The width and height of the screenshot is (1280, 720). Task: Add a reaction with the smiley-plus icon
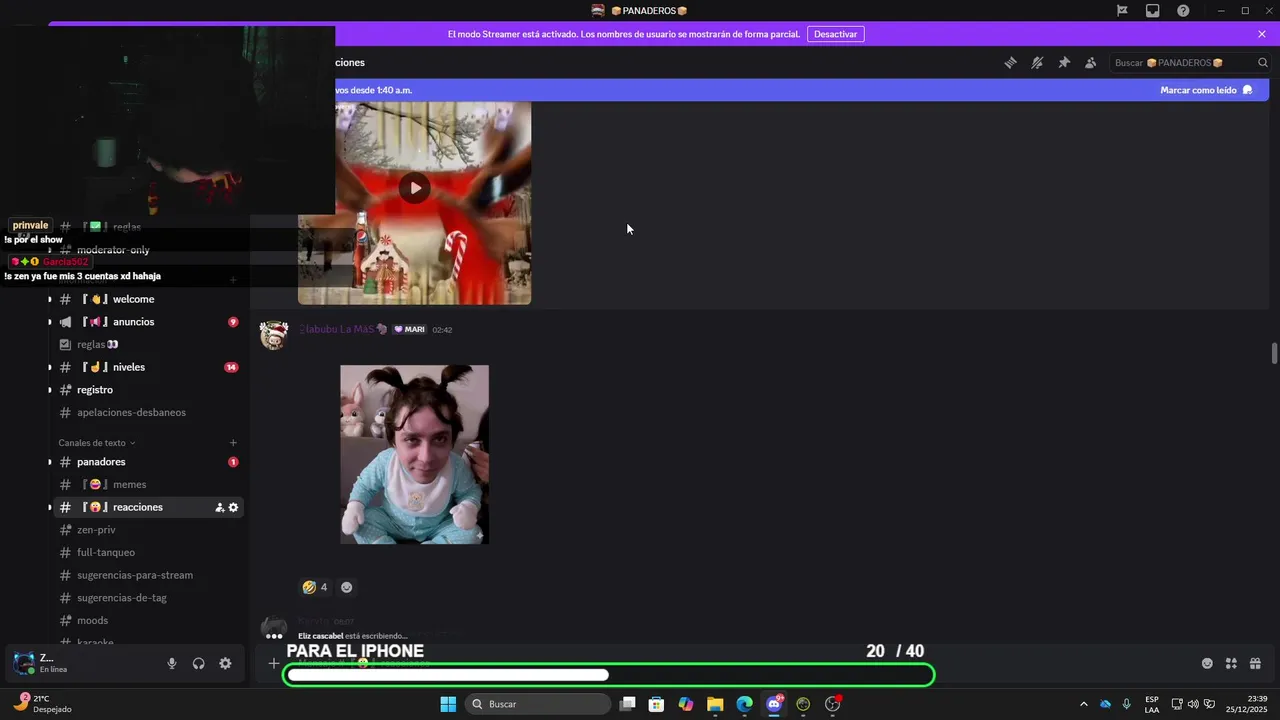pos(346,587)
